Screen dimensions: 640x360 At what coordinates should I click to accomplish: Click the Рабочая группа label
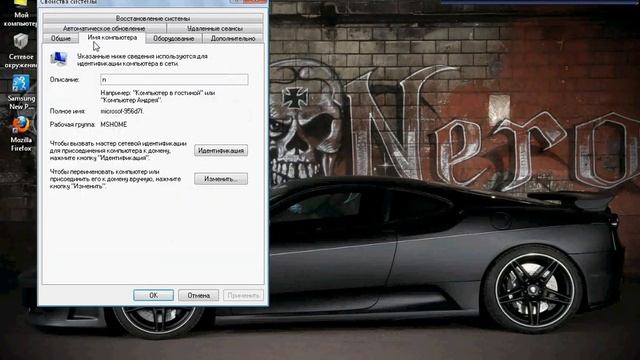(73, 124)
